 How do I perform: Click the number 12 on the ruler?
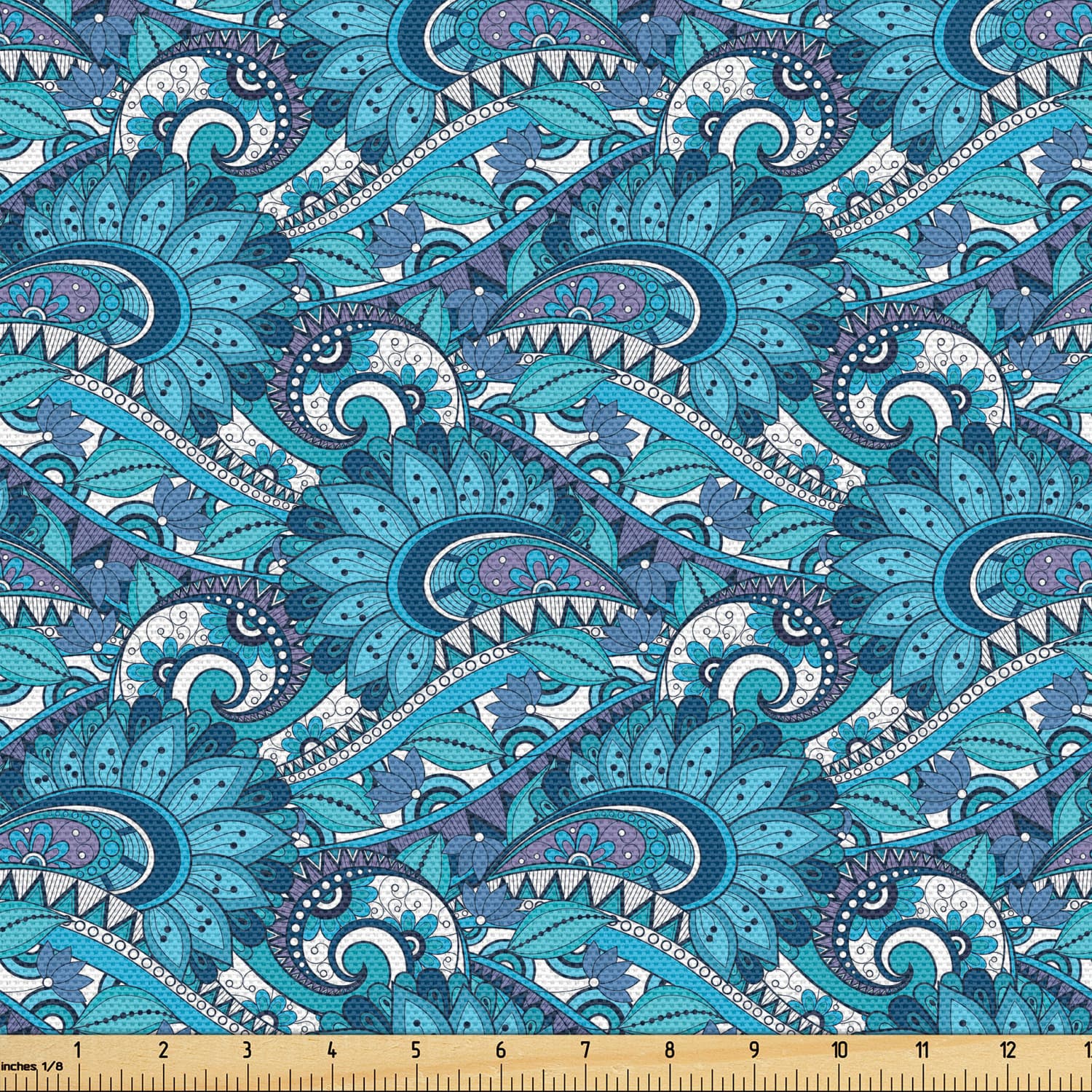tap(1008, 1050)
